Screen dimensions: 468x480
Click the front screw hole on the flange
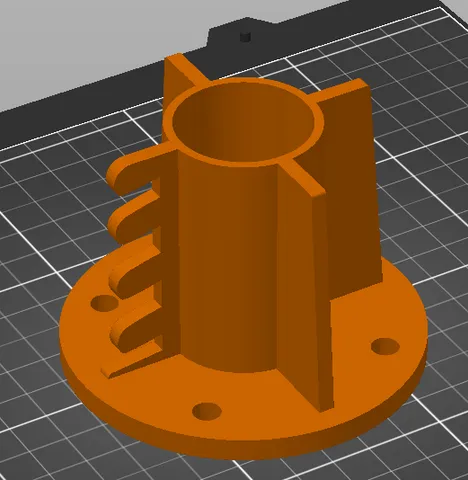click(x=207, y=411)
